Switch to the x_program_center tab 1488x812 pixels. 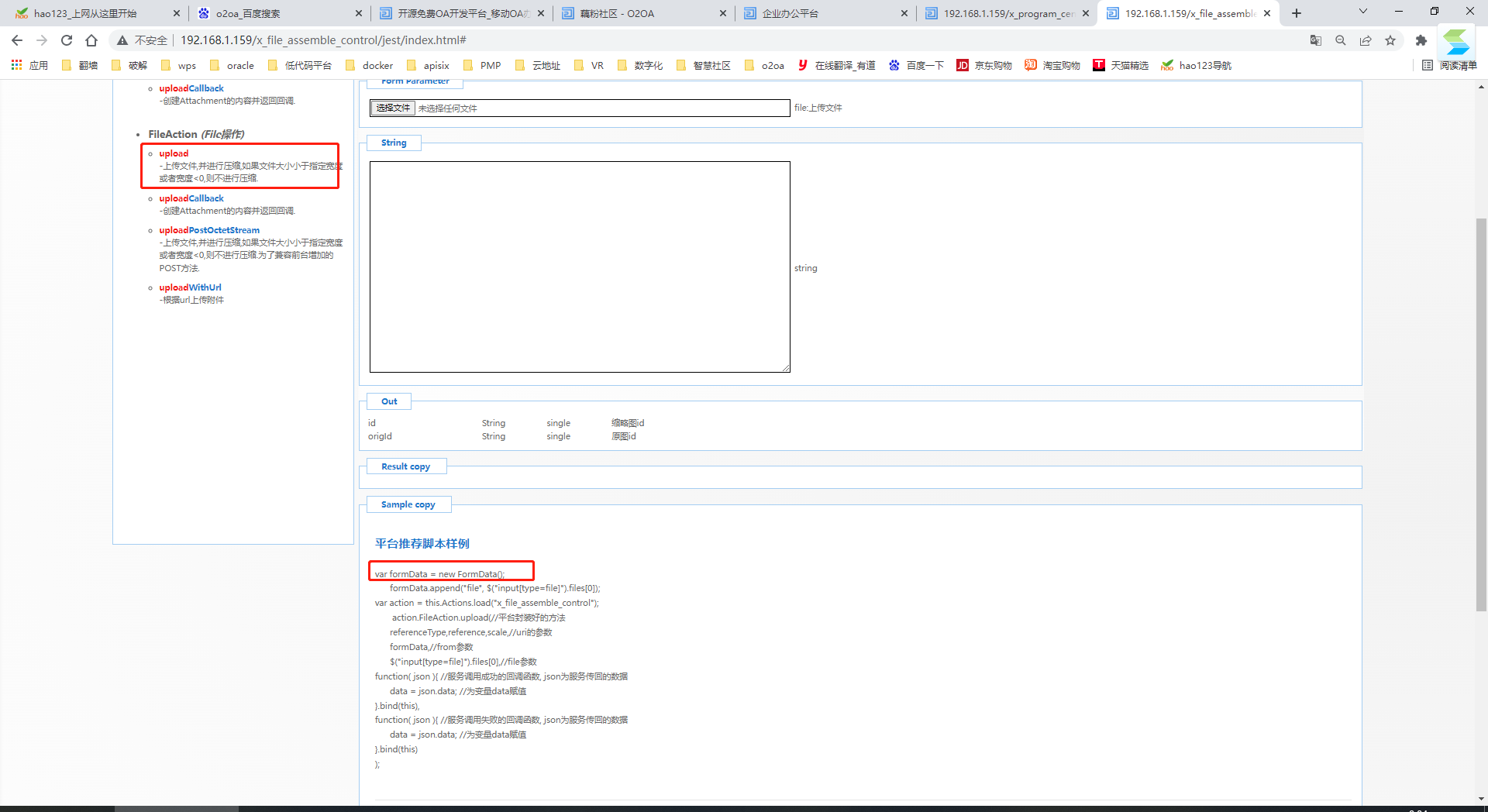(1007, 13)
